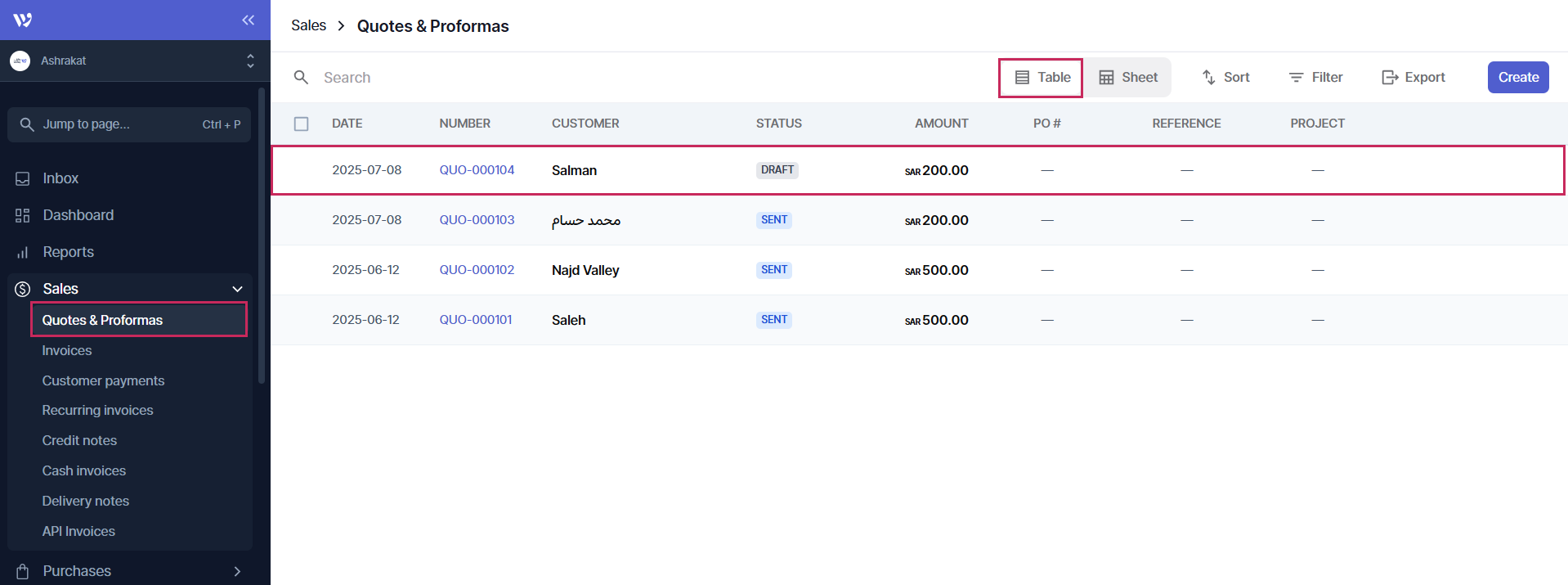
Task: Click the Create button
Action: (1517, 78)
